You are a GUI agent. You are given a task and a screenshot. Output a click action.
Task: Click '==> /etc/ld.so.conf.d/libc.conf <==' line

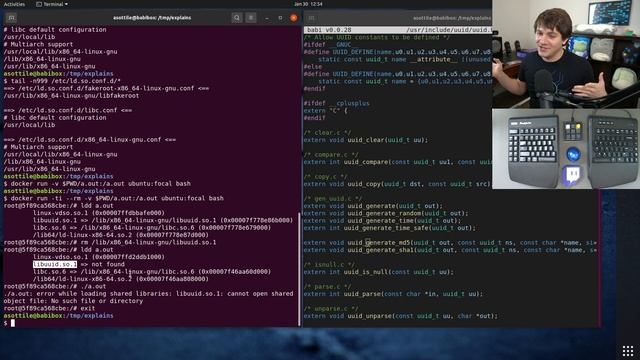click(x=67, y=110)
